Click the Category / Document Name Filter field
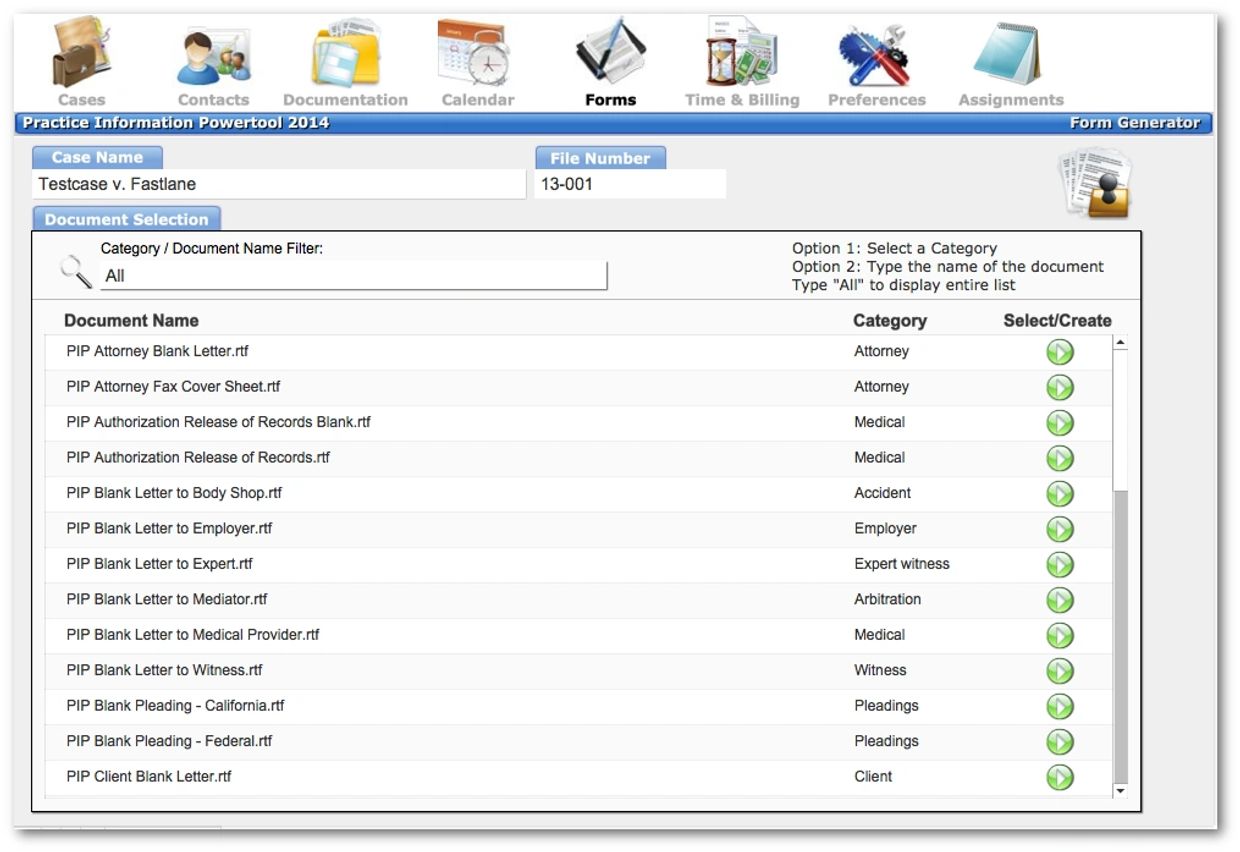1240x852 pixels. (353, 276)
